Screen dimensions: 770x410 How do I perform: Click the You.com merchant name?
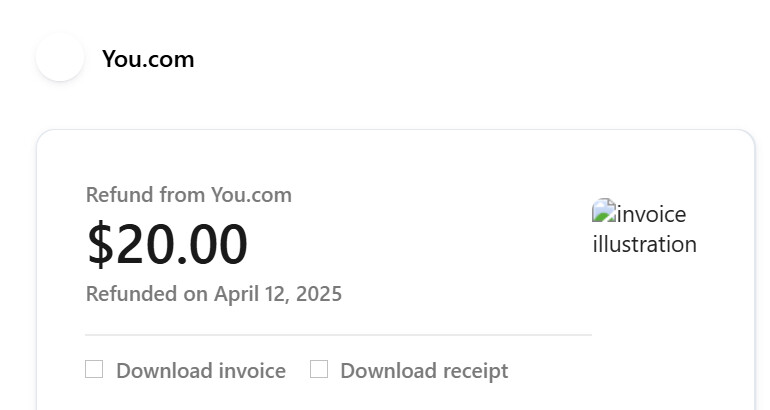[148, 59]
